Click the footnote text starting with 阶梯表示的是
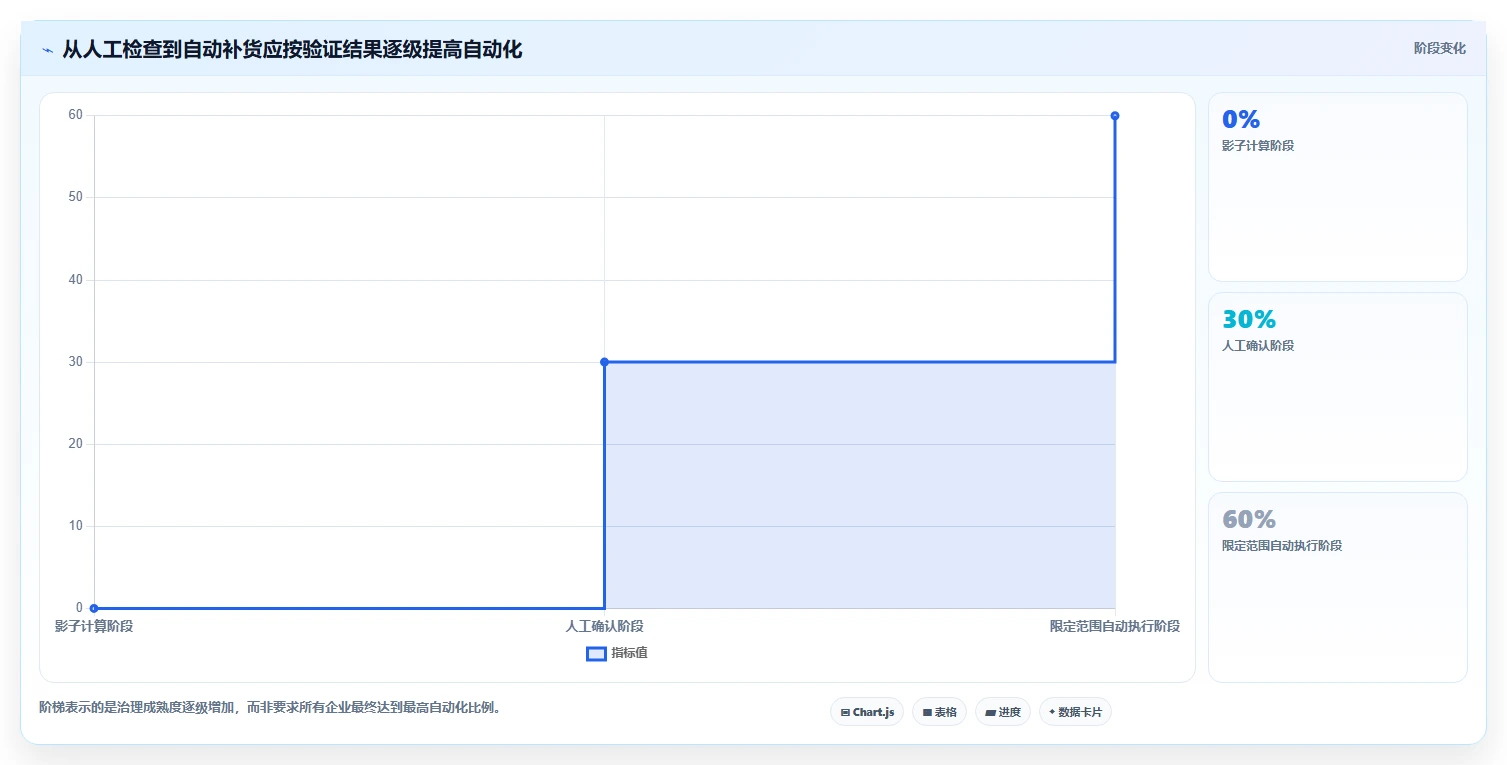This screenshot has width=1507, height=765. 270,708
